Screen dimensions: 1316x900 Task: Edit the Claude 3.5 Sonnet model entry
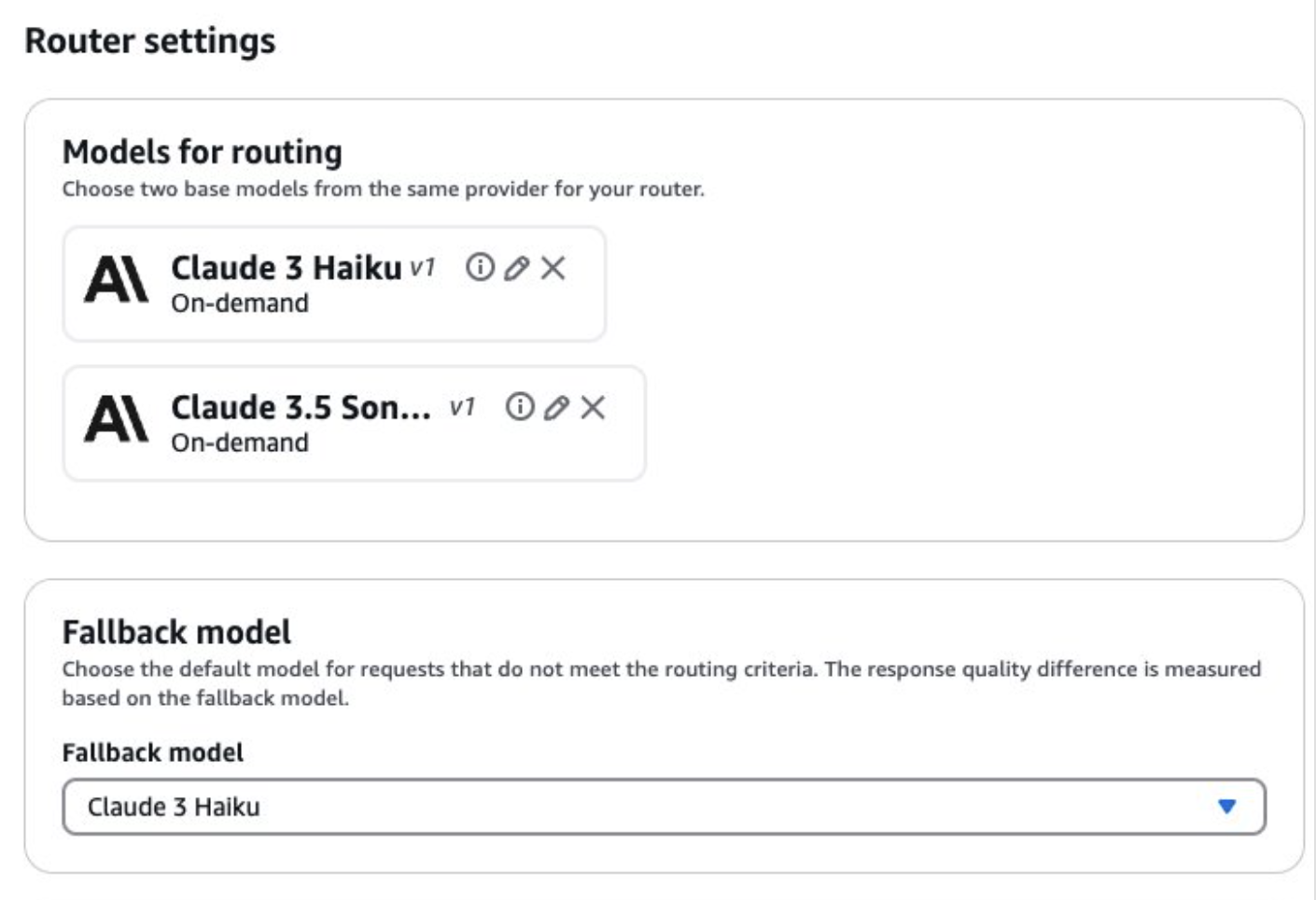tap(555, 406)
